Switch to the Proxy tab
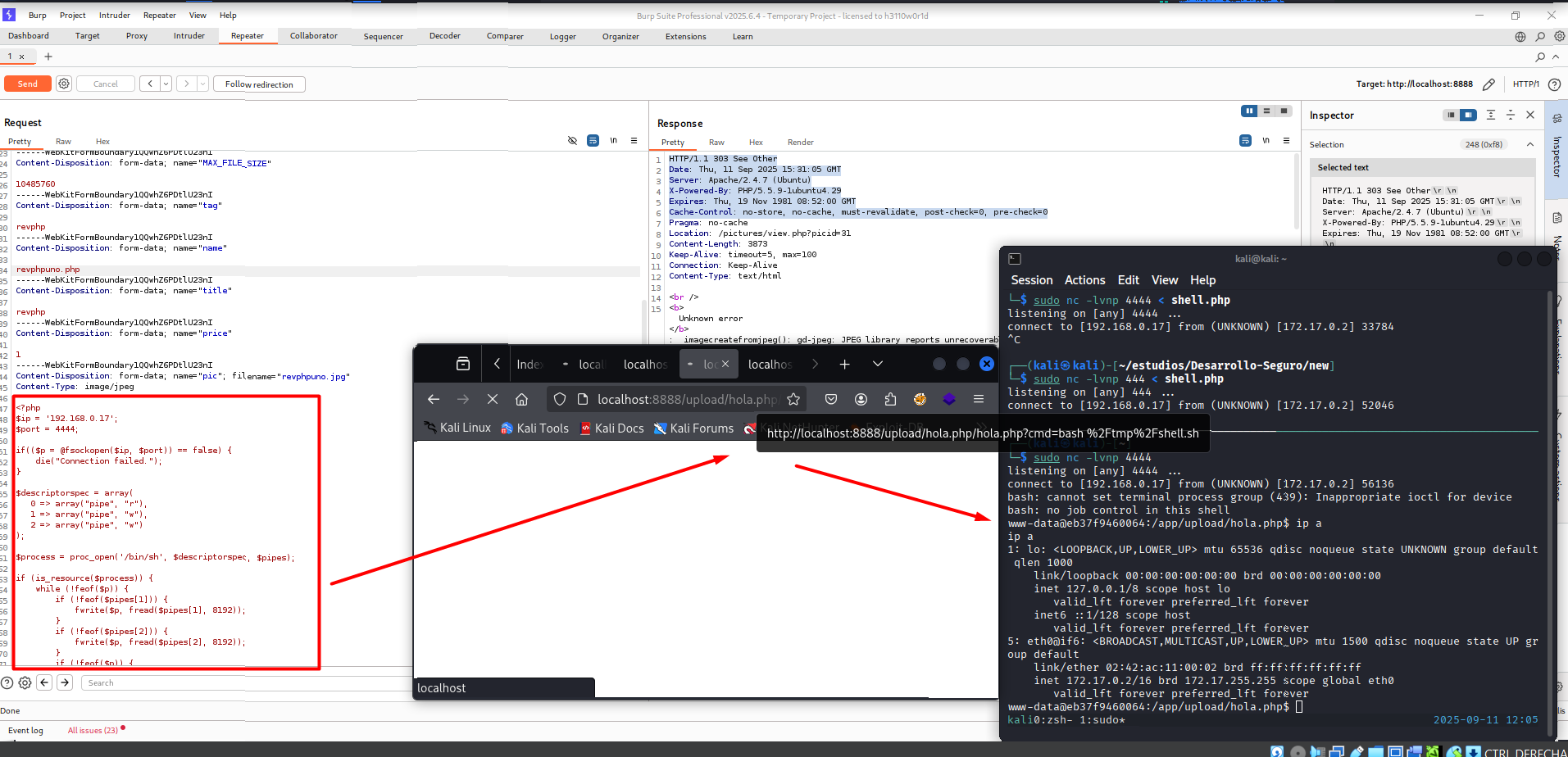 137,36
